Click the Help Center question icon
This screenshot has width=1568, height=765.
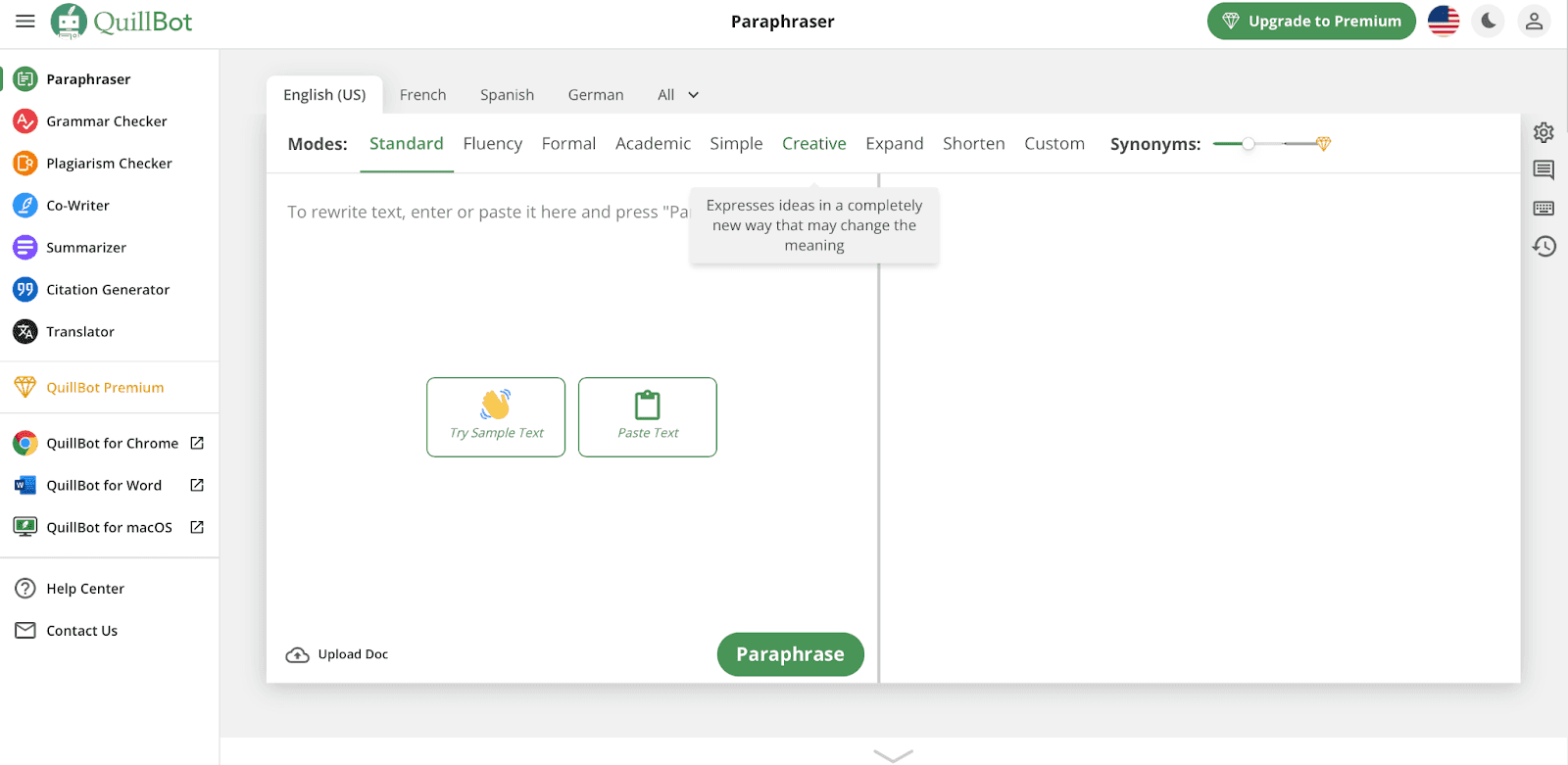25,589
